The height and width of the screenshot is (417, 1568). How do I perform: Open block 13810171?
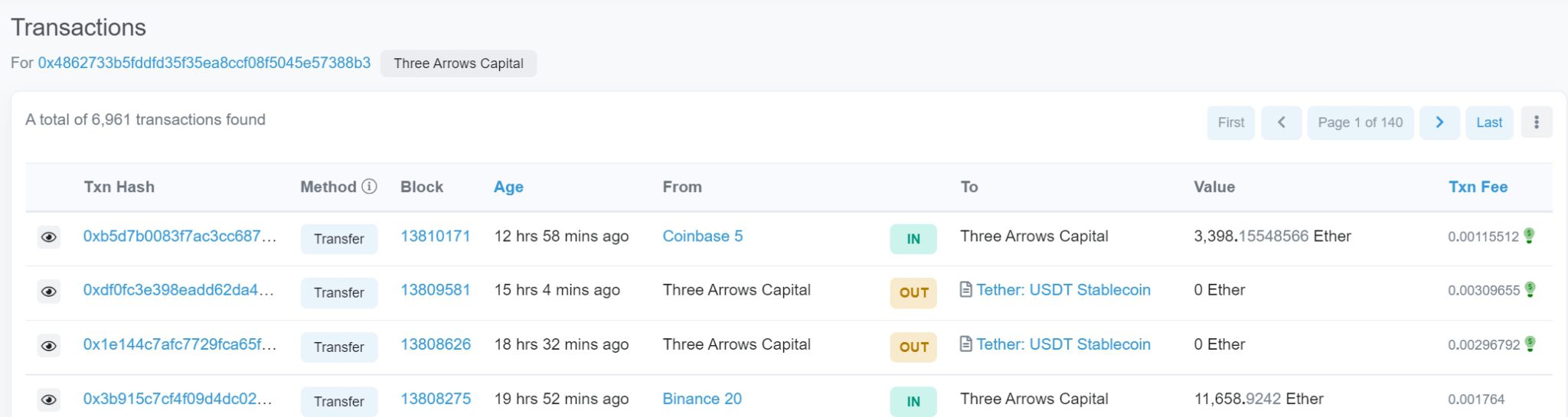436,236
